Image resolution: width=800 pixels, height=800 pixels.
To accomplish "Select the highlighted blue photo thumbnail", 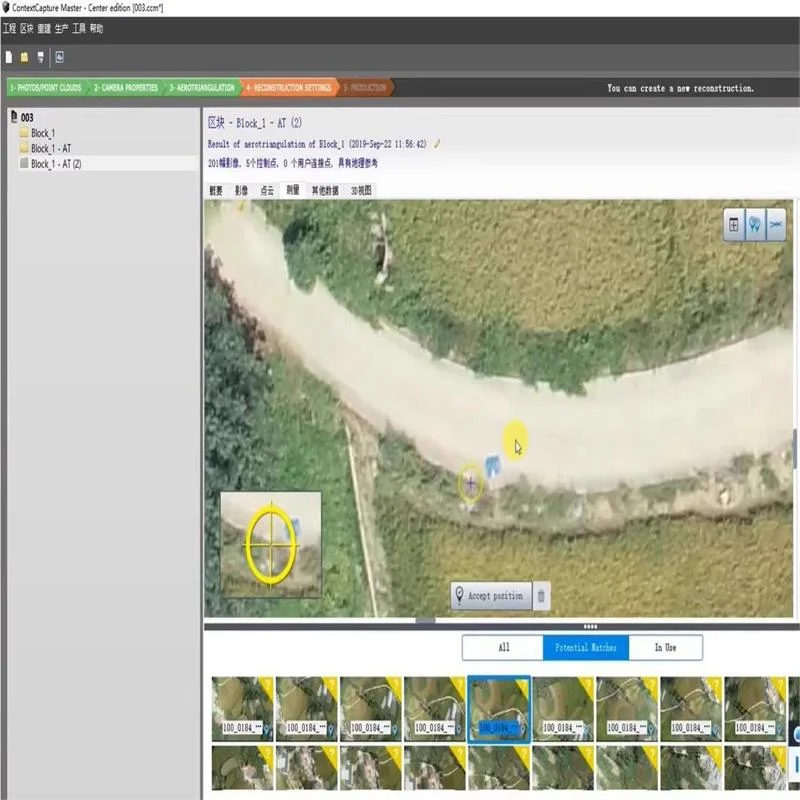I will pyautogui.click(x=499, y=708).
